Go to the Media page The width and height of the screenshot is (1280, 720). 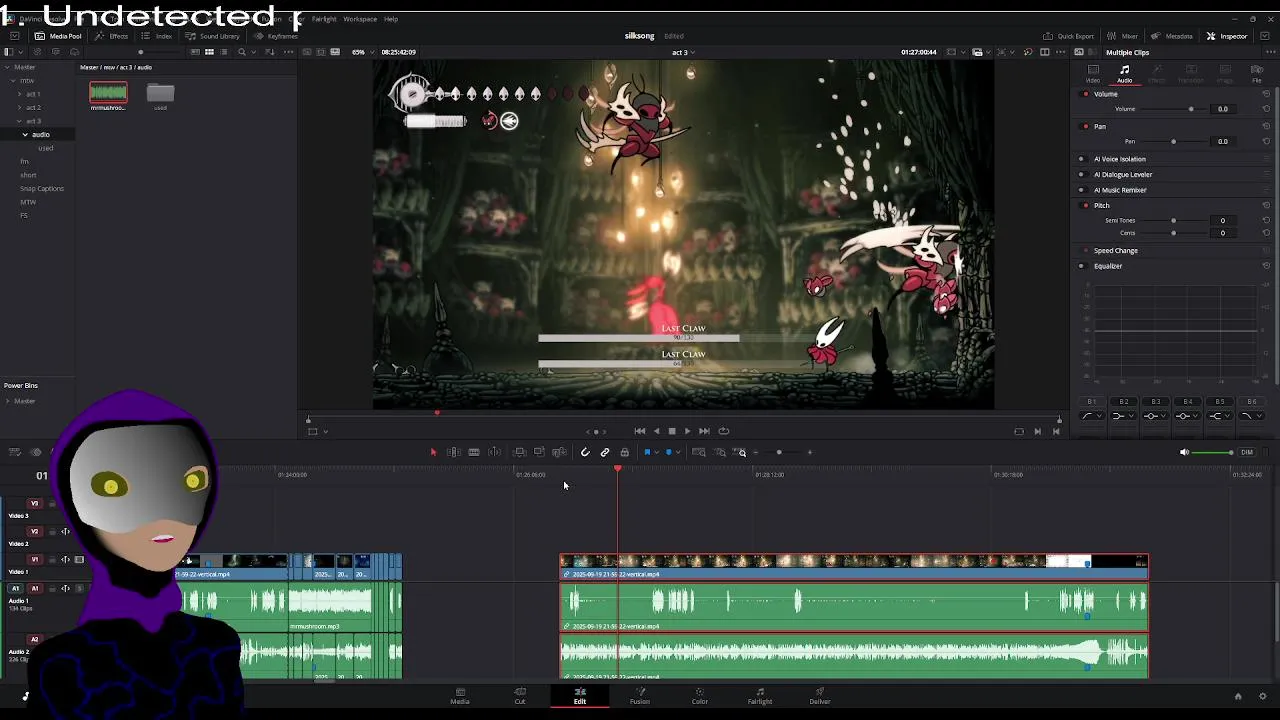click(460, 696)
